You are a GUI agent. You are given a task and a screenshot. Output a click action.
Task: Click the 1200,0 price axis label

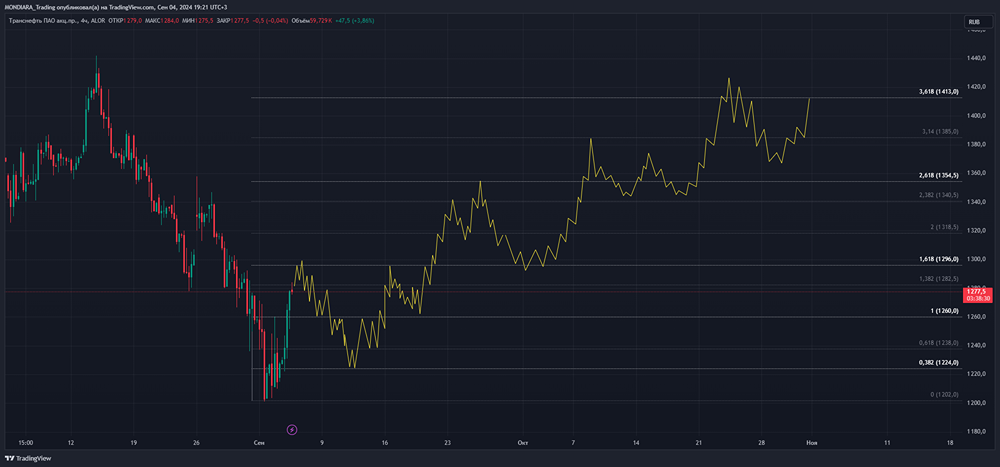(x=976, y=403)
